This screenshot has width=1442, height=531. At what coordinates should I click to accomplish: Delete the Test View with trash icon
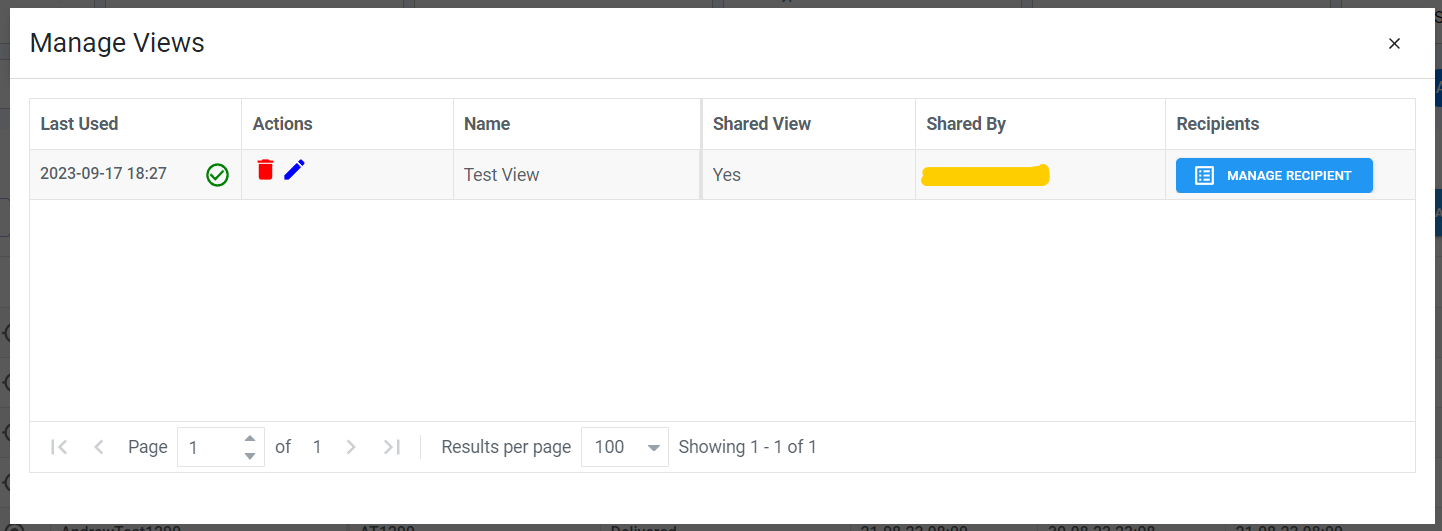point(265,170)
